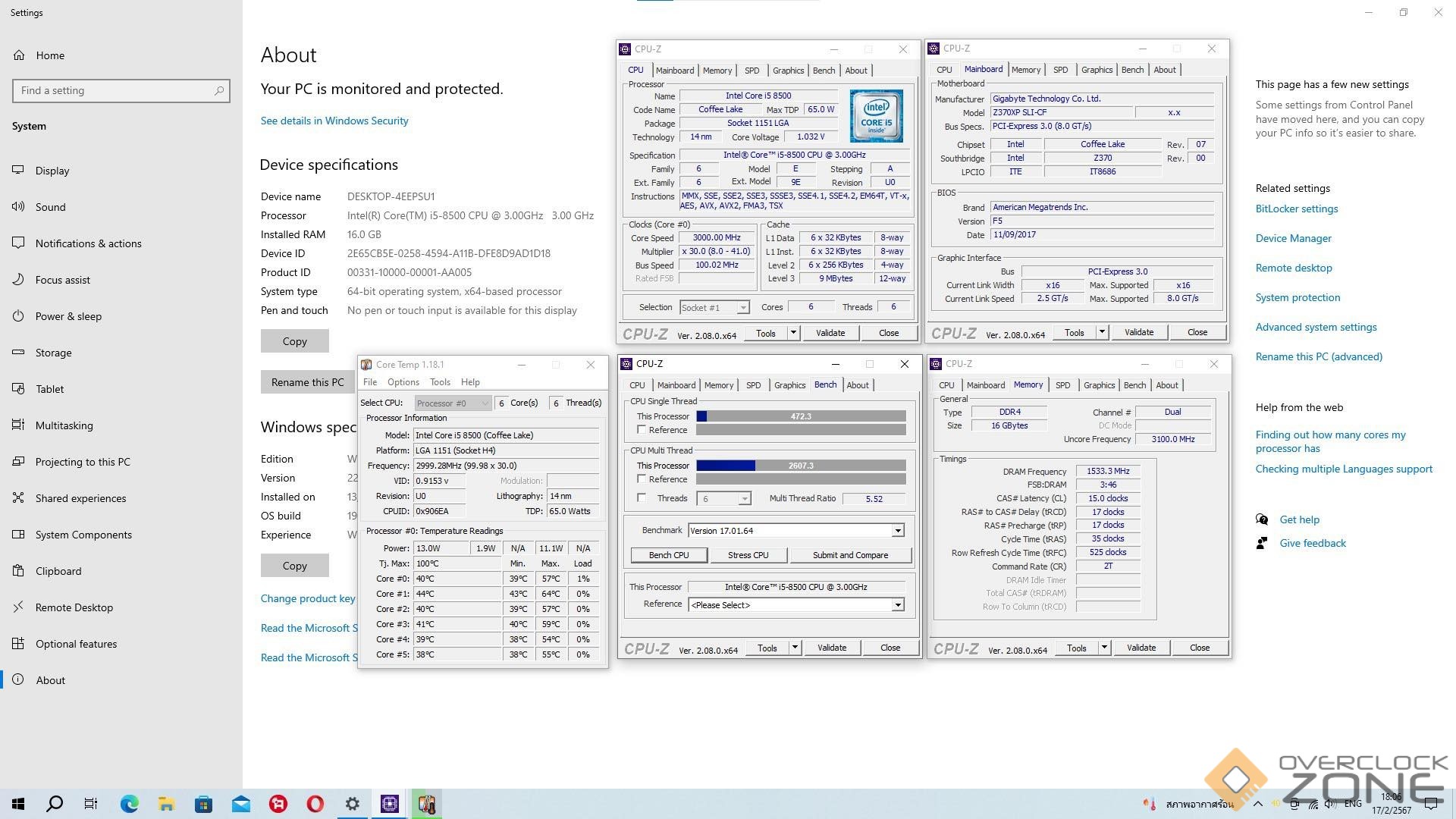Click the CPU-Z icon in the taskbar
This screenshot has width=1456, height=819.
(390, 804)
